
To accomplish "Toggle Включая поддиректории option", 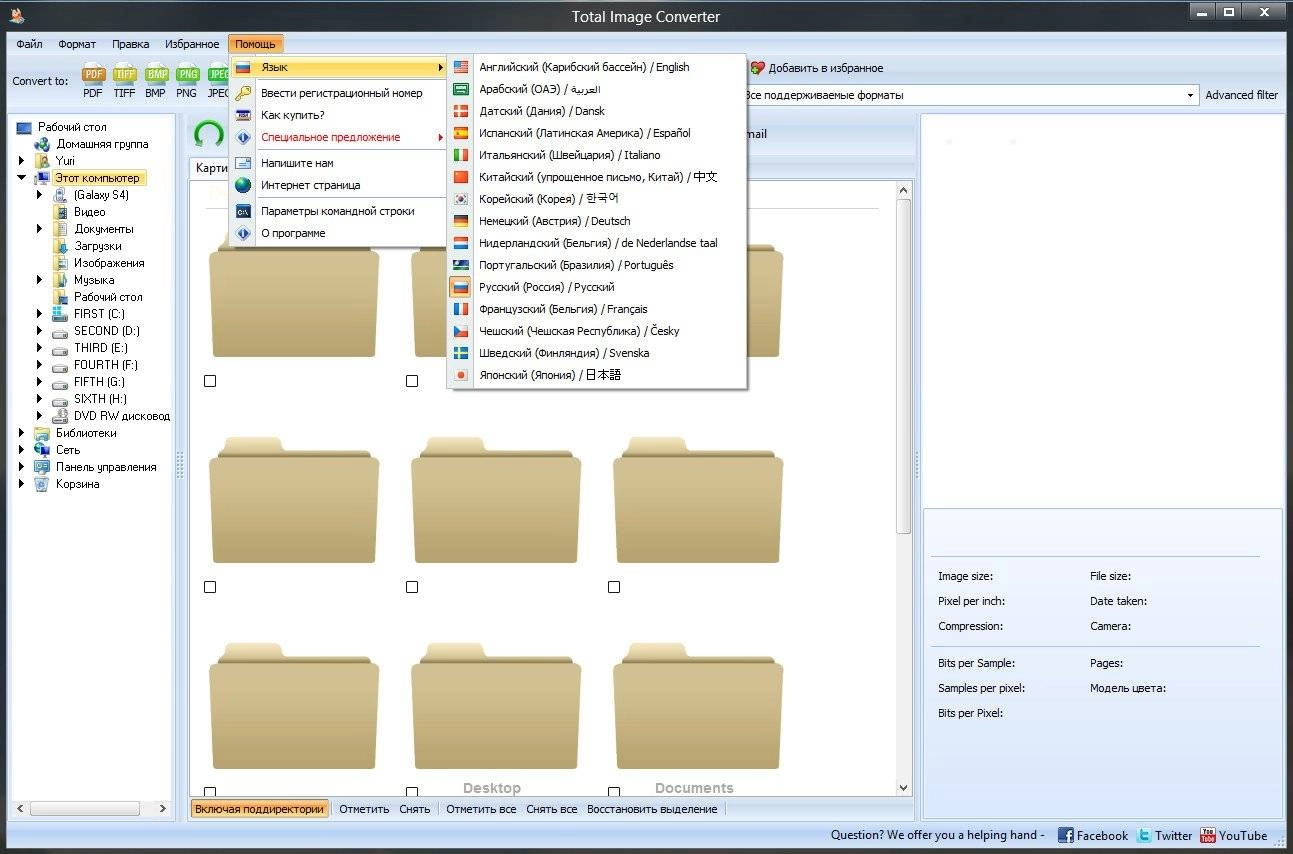I will [260, 809].
